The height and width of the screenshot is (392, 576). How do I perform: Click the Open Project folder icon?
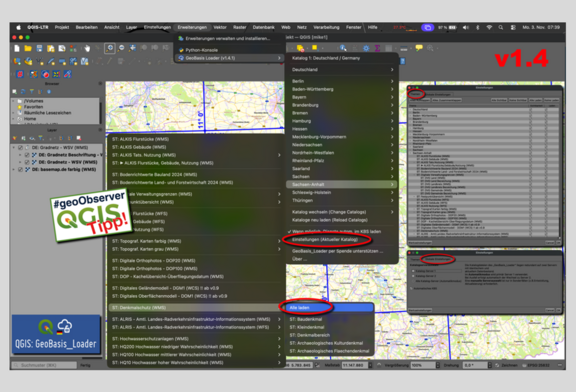[28, 48]
